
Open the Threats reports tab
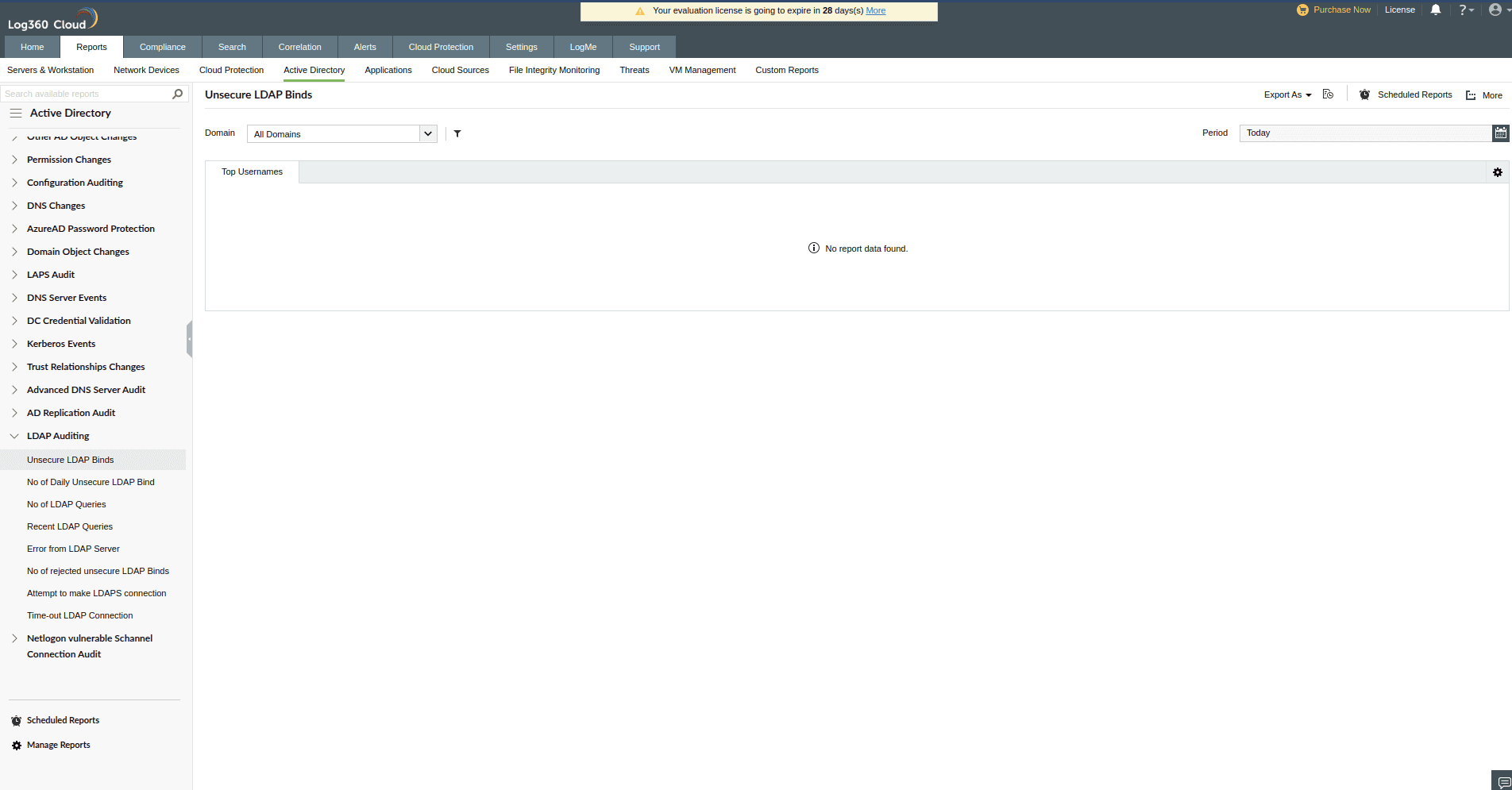[x=634, y=70]
